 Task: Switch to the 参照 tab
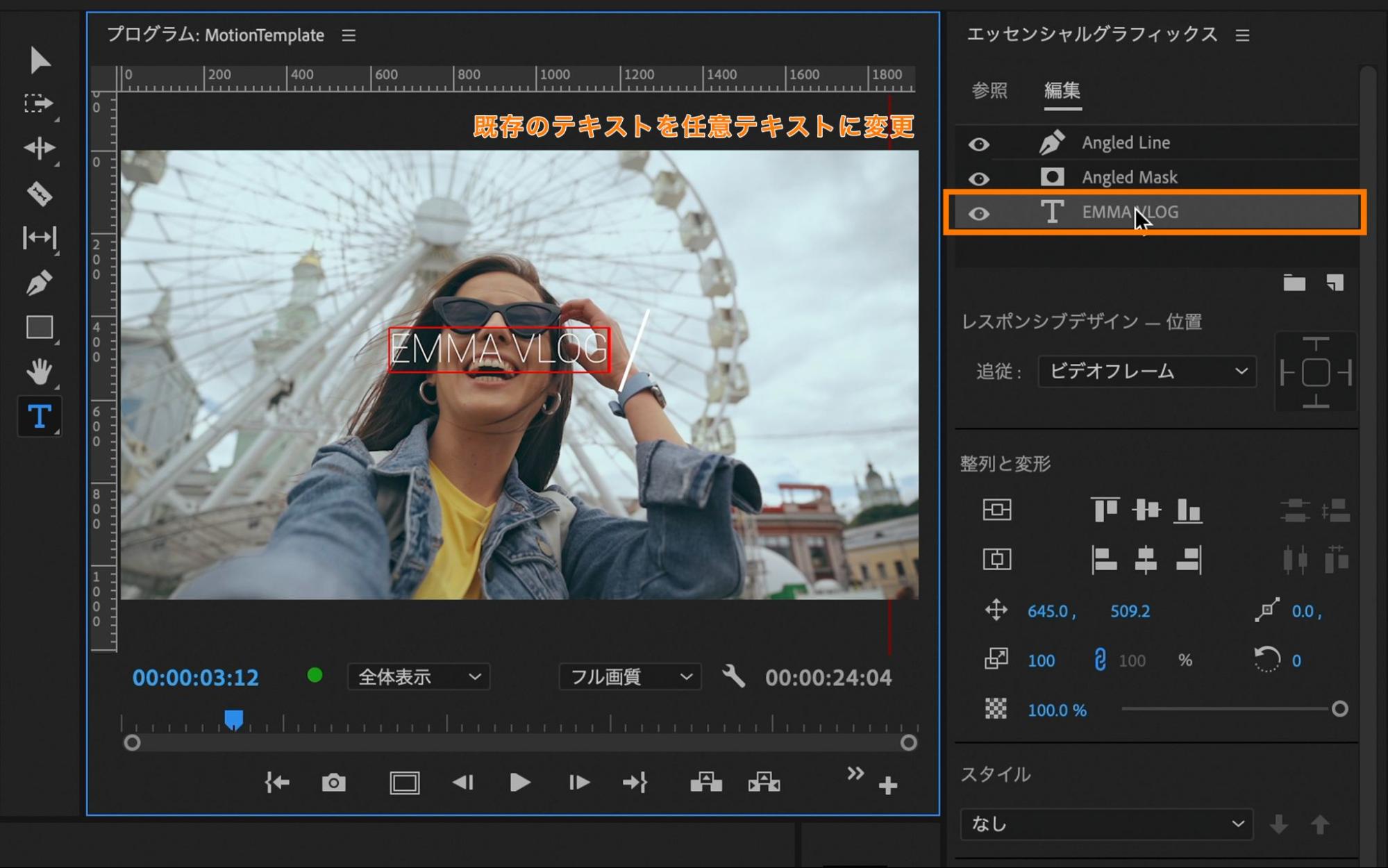pyautogui.click(x=989, y=90)
